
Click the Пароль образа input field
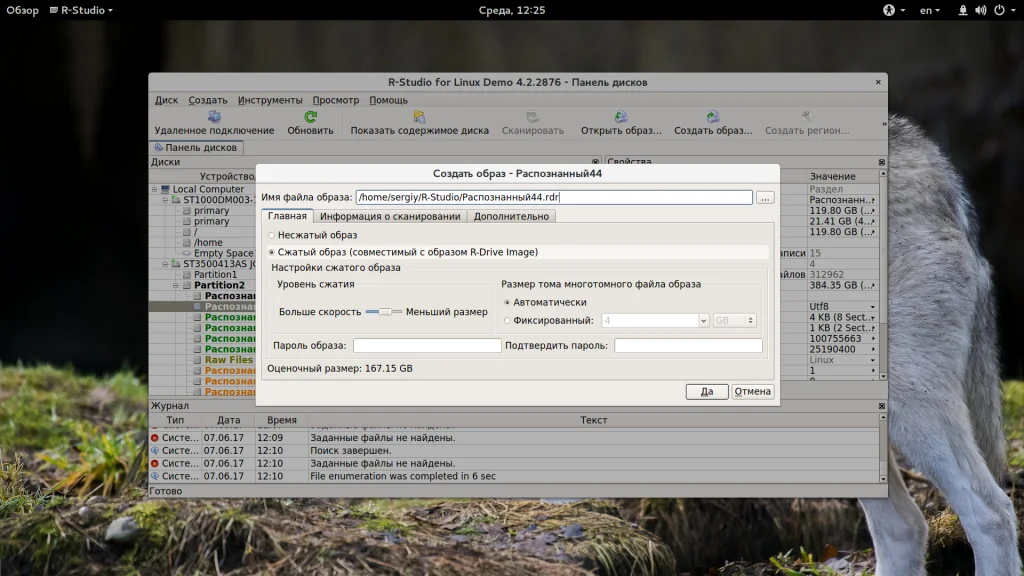427,345
